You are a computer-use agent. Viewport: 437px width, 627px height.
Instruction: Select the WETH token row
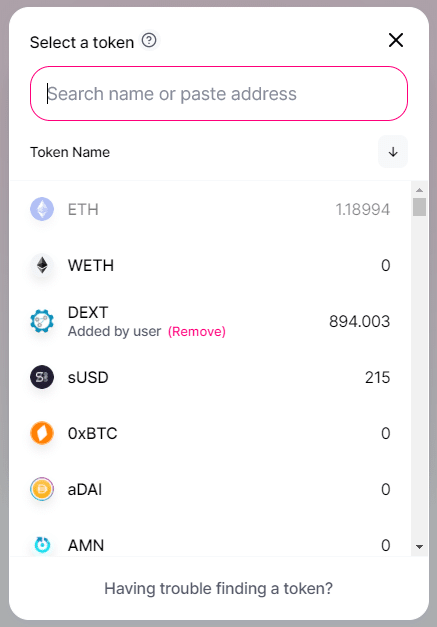pos(210,265)
